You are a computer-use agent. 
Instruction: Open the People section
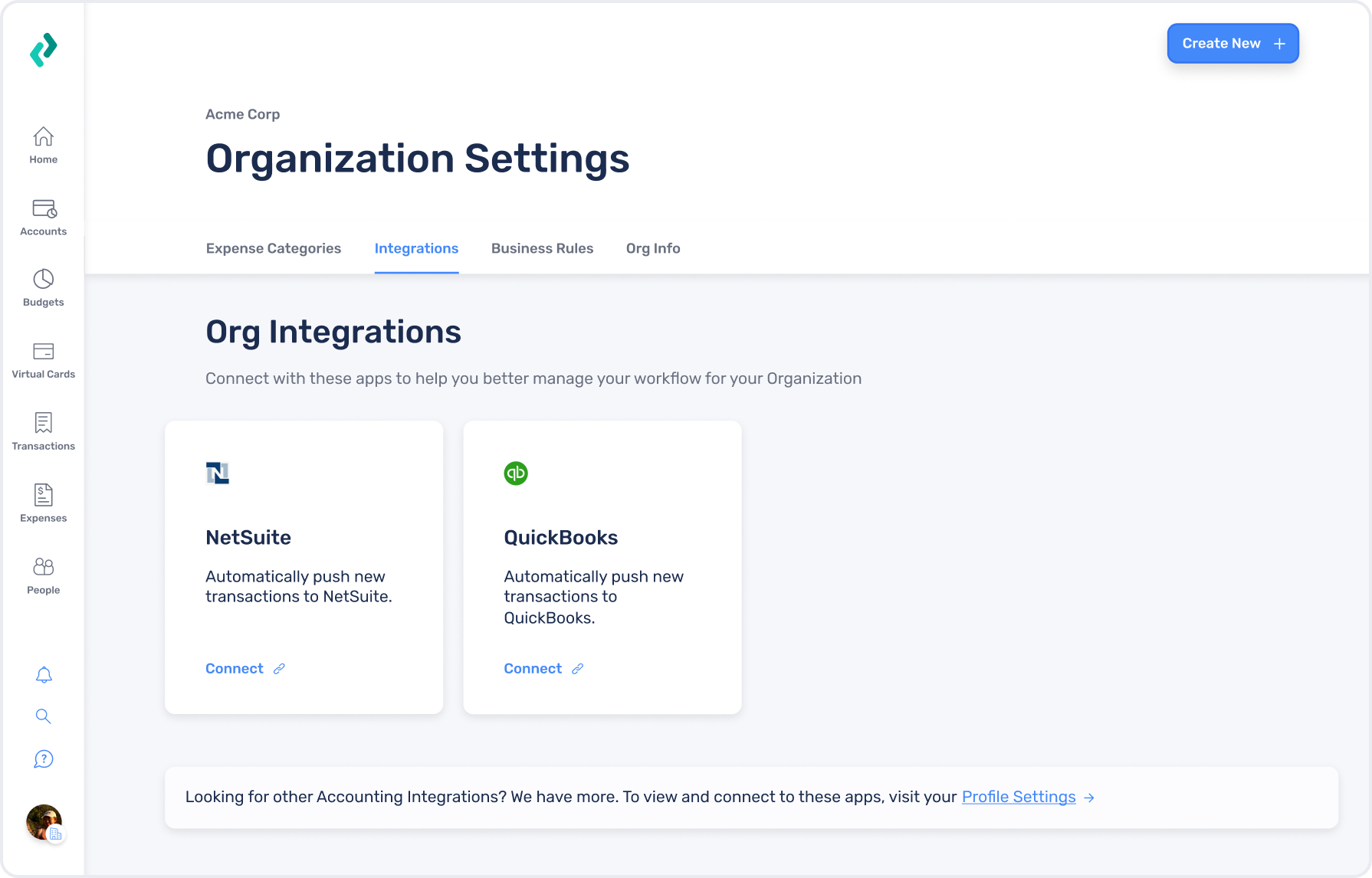(x=43, y=575)
